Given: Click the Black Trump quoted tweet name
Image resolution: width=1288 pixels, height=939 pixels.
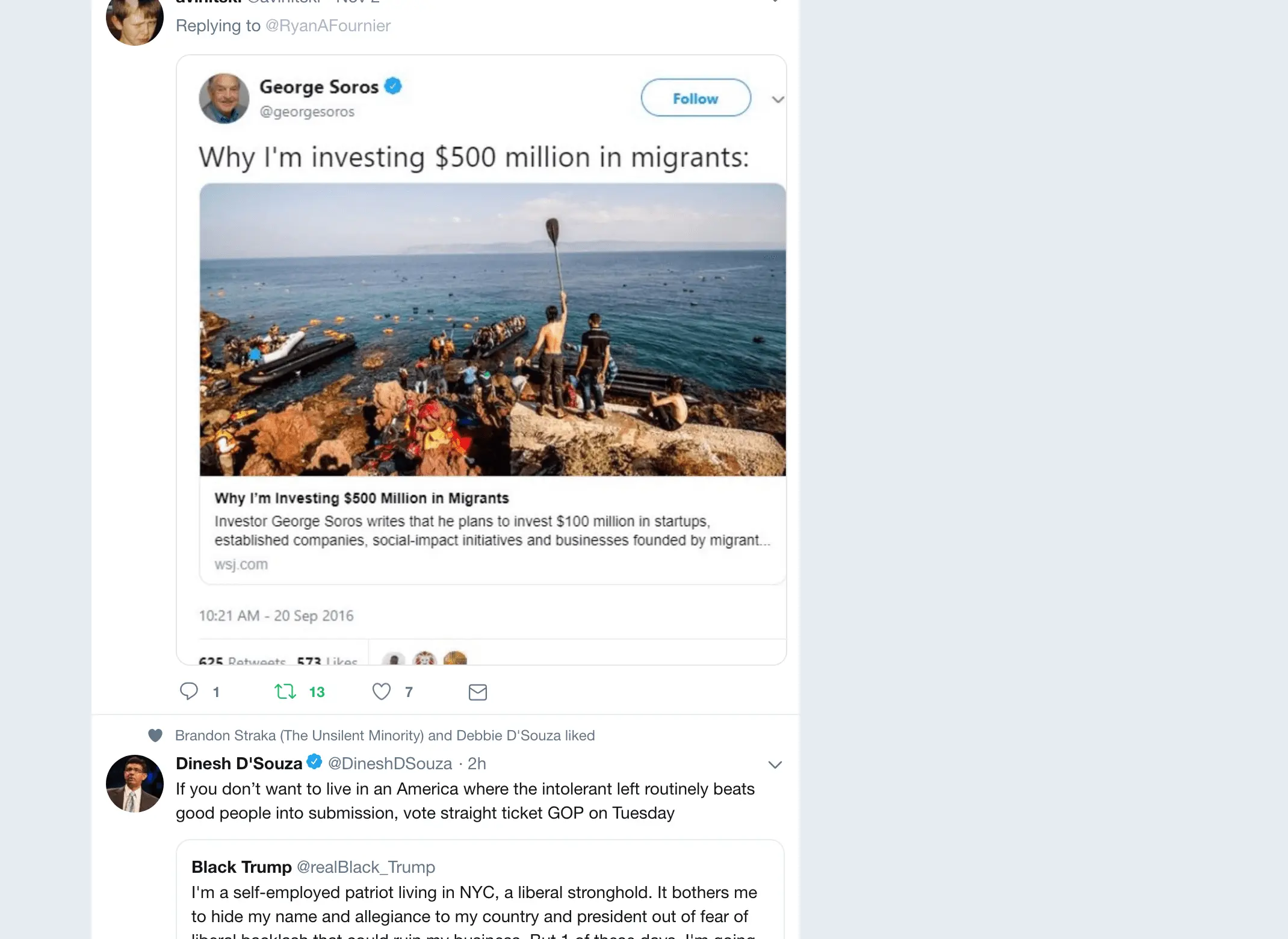Looking at the screenshot, I should coord(241,867).
